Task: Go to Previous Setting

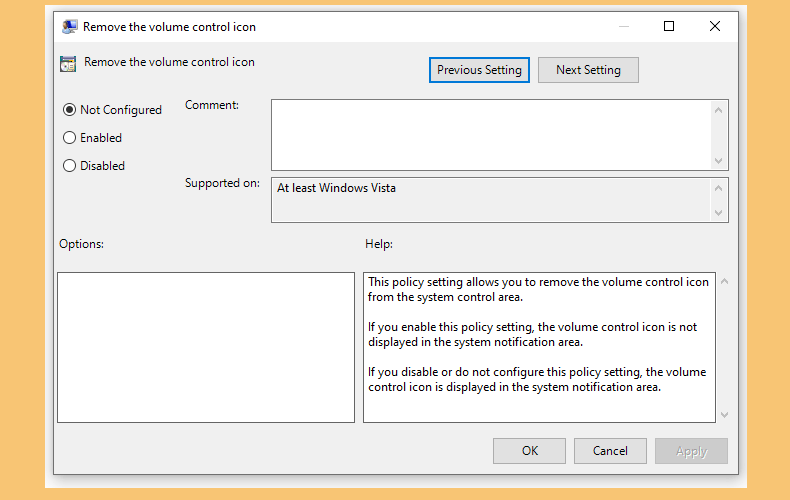Action: coord(479,70)
